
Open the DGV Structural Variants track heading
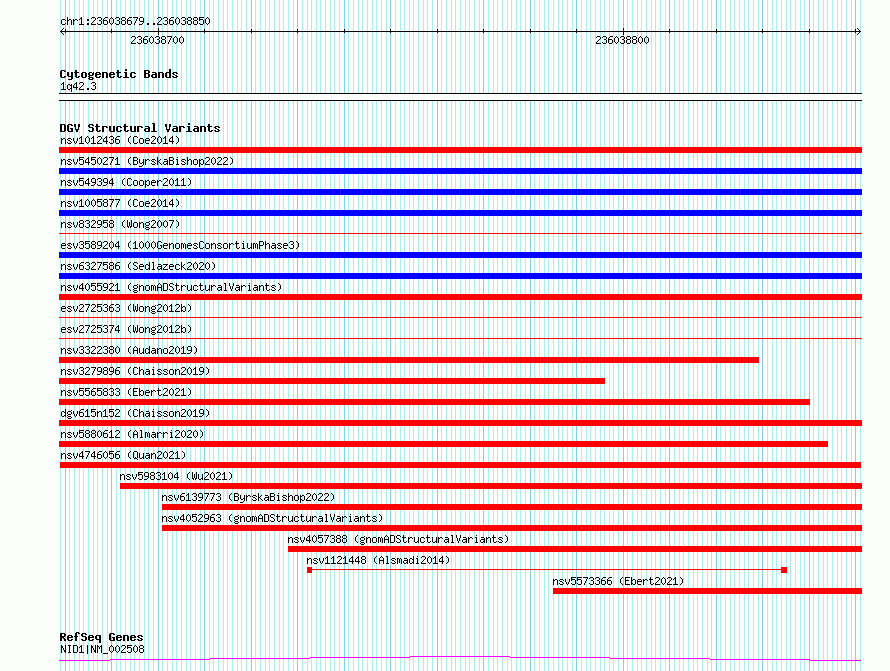click(140, 128)
